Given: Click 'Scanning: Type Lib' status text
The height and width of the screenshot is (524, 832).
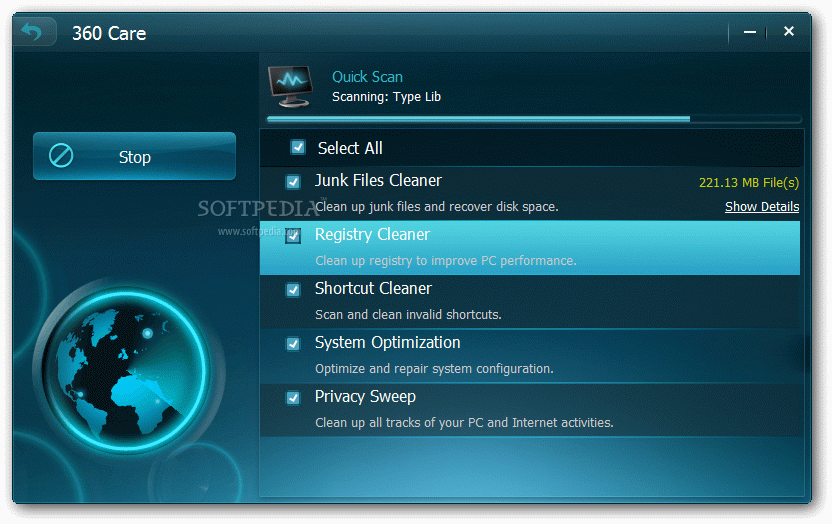Looking at the screenshot, I should (x=386, y=97).
